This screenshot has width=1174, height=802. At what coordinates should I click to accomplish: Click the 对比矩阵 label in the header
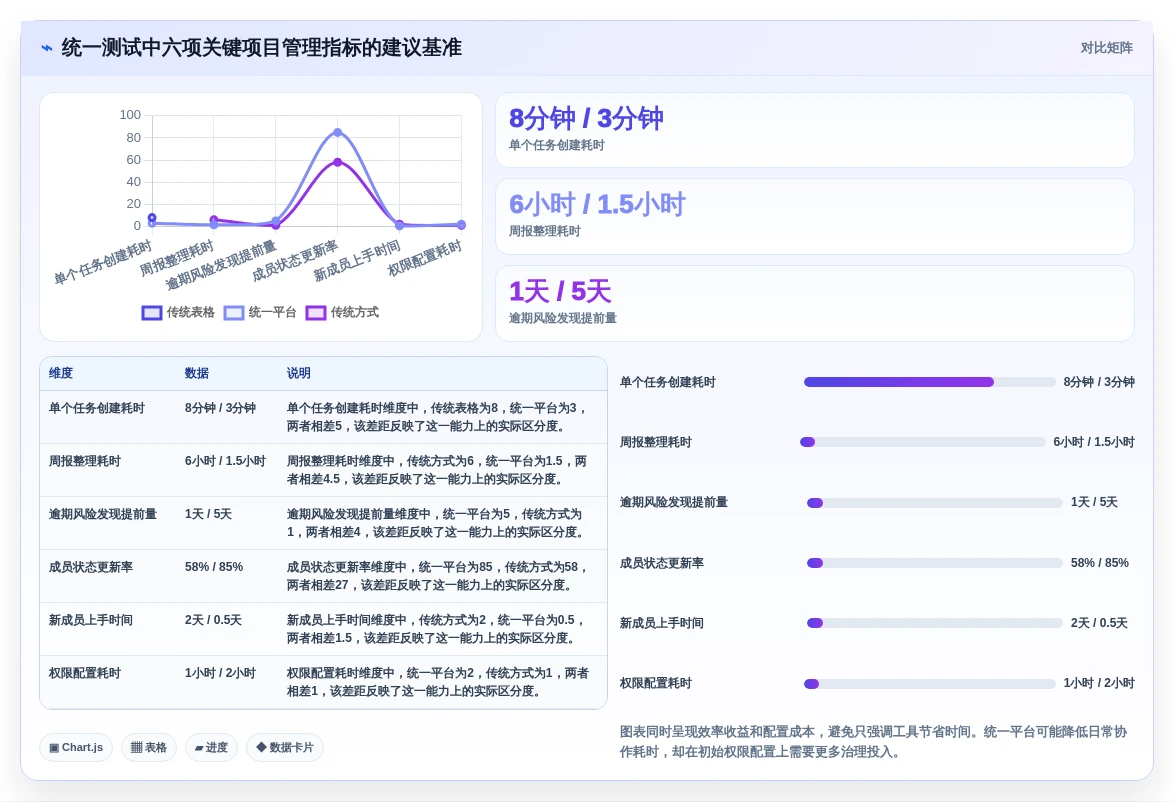pos(1106,48)
